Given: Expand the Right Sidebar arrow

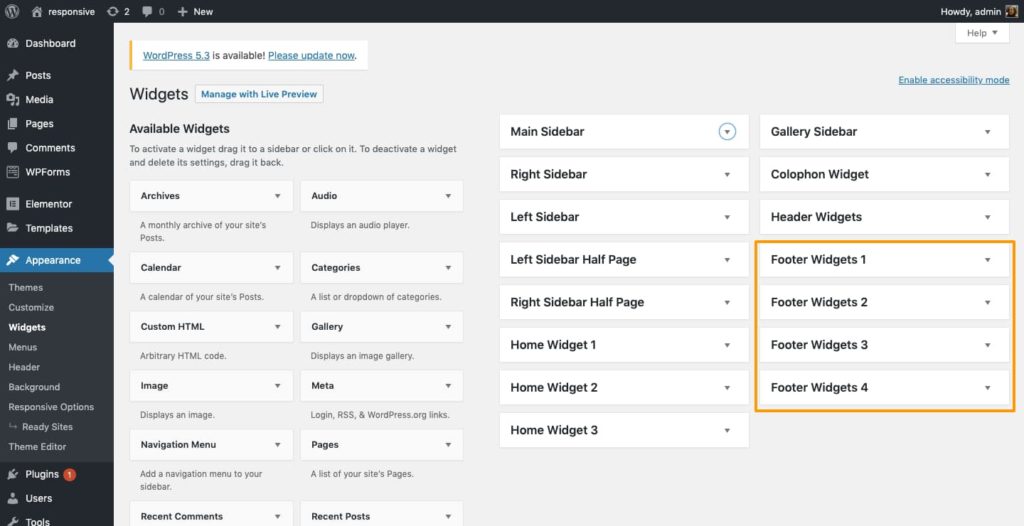Looking at the screenshot, I should click(727, 174).
